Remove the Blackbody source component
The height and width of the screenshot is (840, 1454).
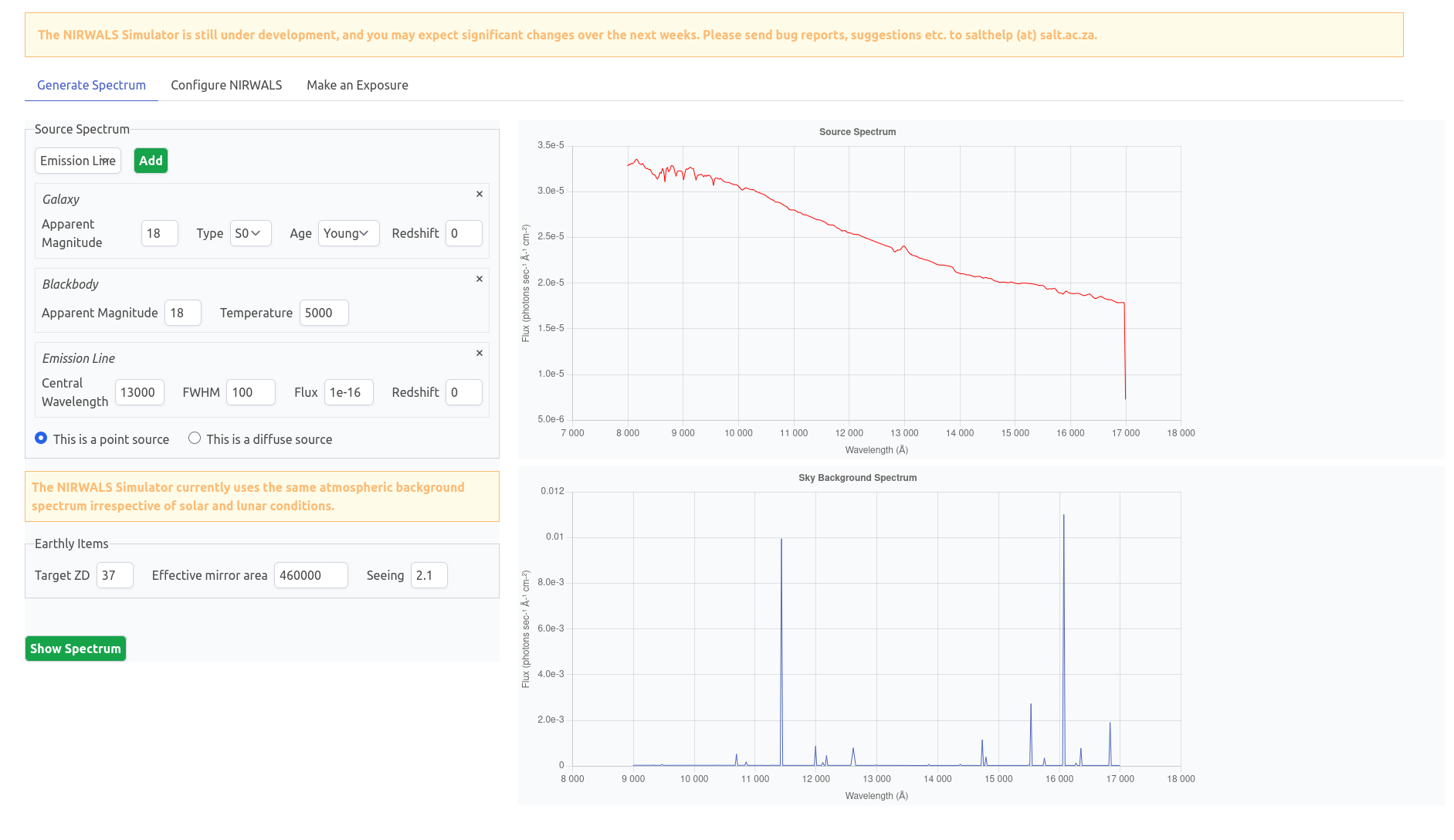tap(480, 279)
